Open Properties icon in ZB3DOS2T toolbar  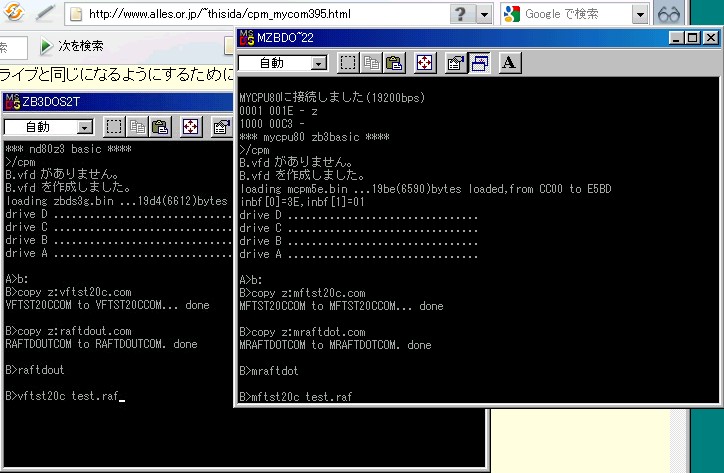(x=222, y=127)
